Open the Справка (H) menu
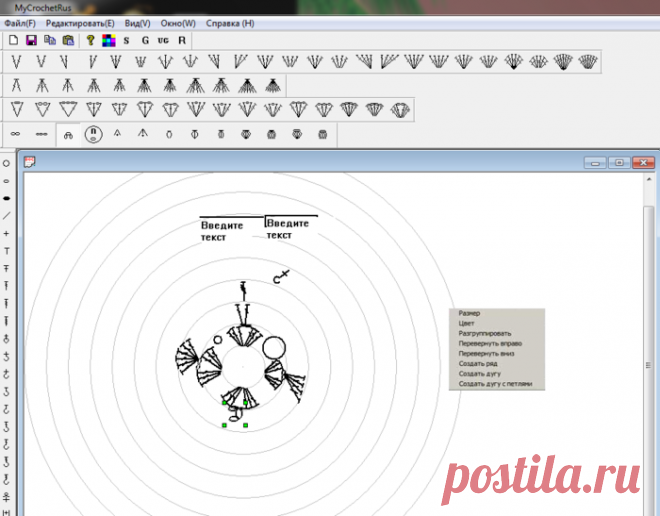The width and height of the screenshot is (660, 516). tap(230, 24)
